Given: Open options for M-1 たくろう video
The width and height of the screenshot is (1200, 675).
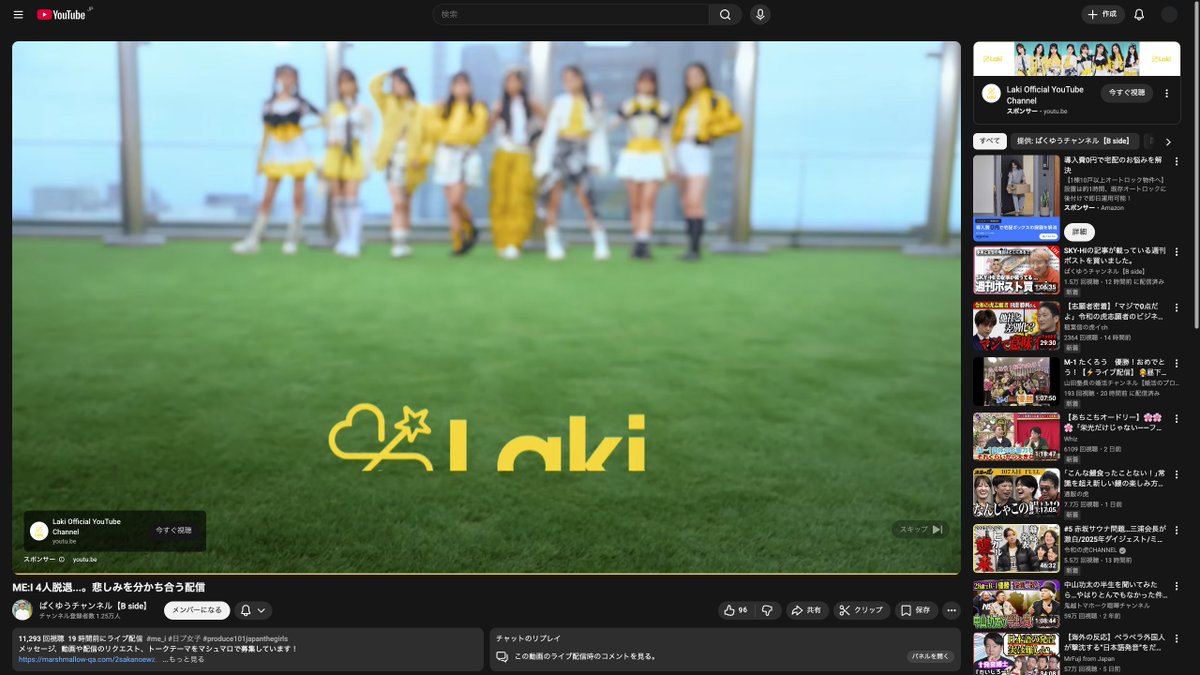Looking at the screenshot, I should tap(1176, 363).
